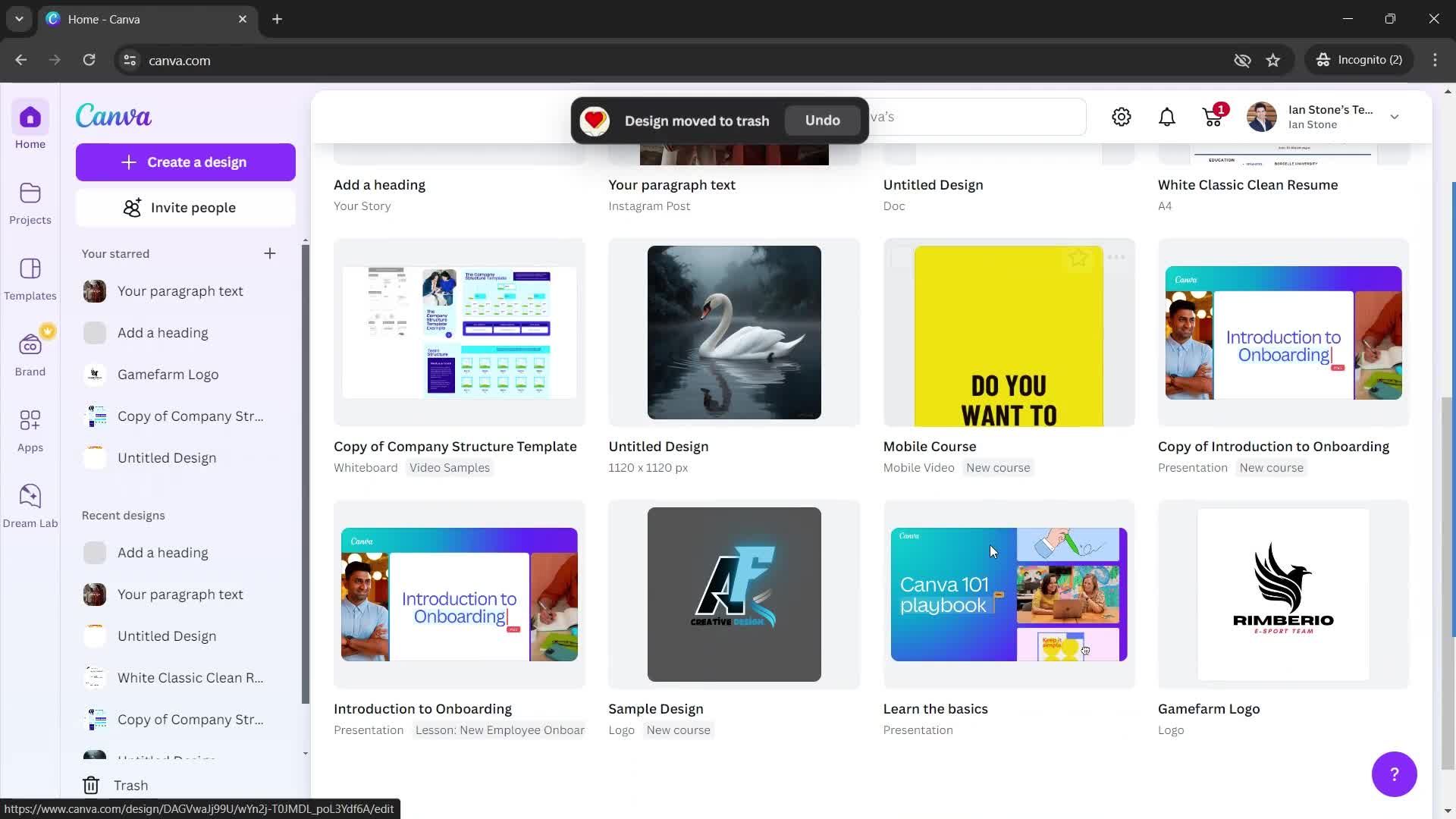Viewport: 1456px width, 819px height.
Task: Undo moving design to trash
Action: point(822,121)
